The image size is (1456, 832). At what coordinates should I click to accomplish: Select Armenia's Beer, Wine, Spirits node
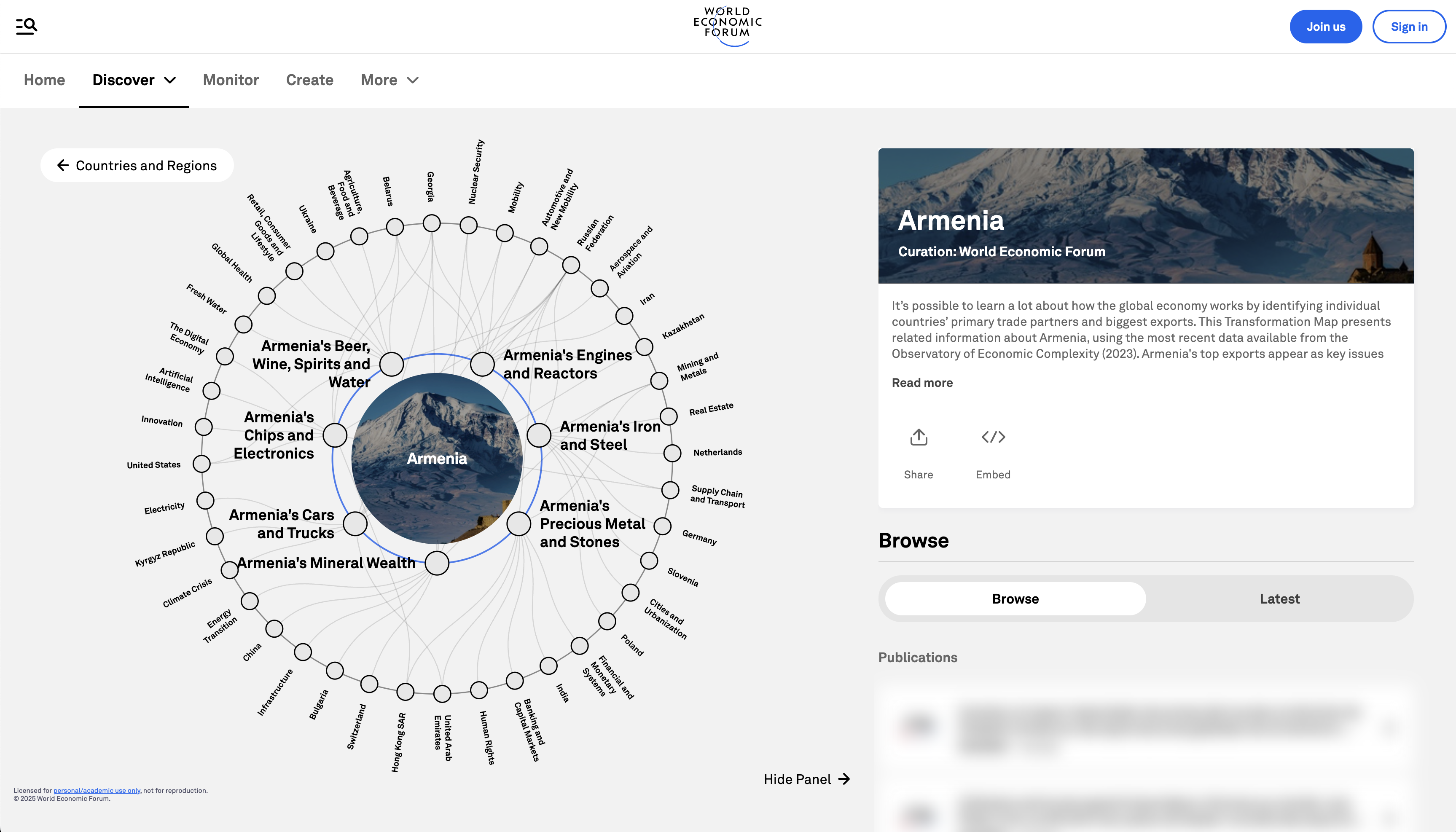click(x=392, y=364)
